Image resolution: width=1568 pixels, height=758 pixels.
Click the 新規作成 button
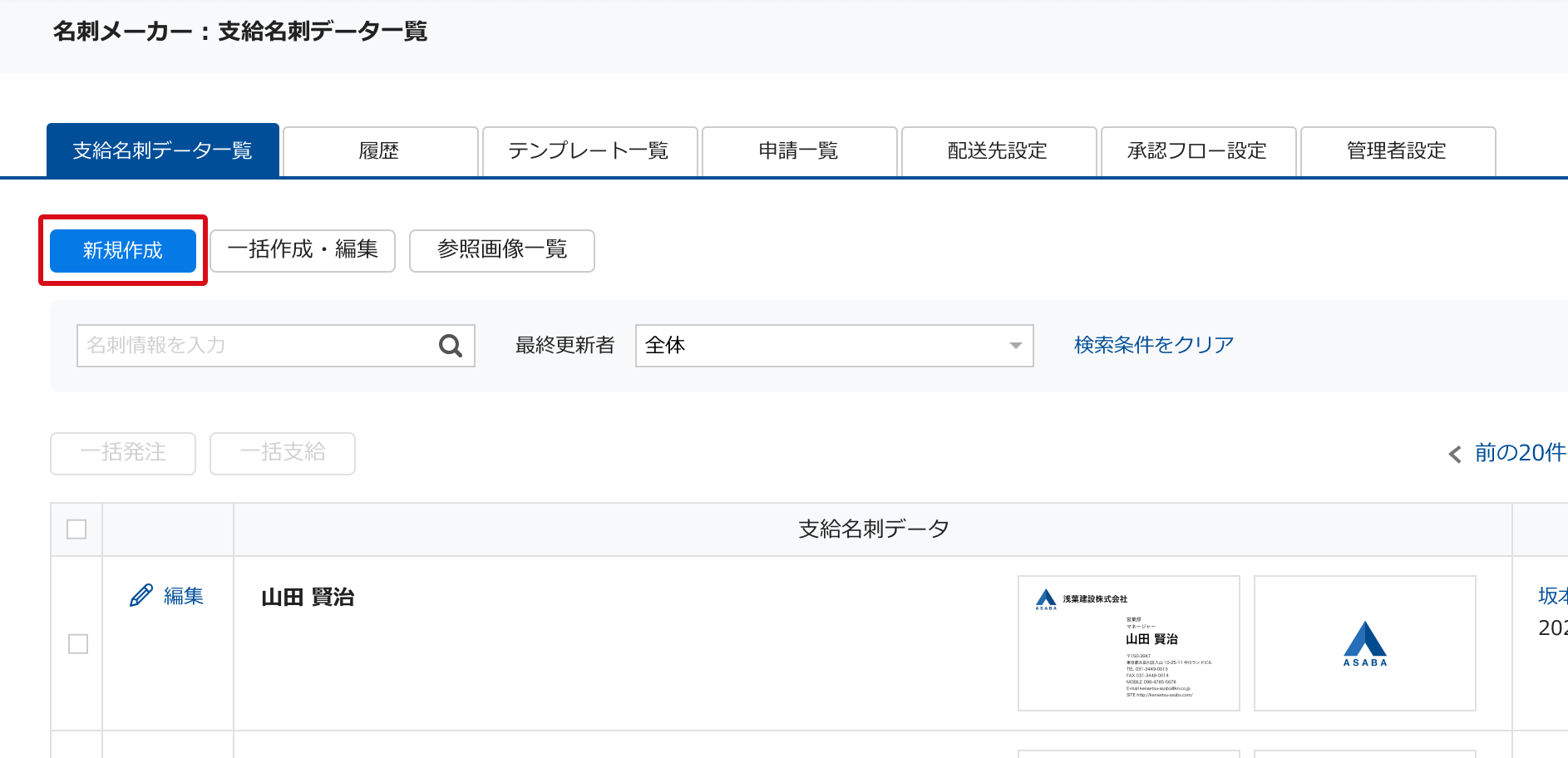(x=123, y=251)
